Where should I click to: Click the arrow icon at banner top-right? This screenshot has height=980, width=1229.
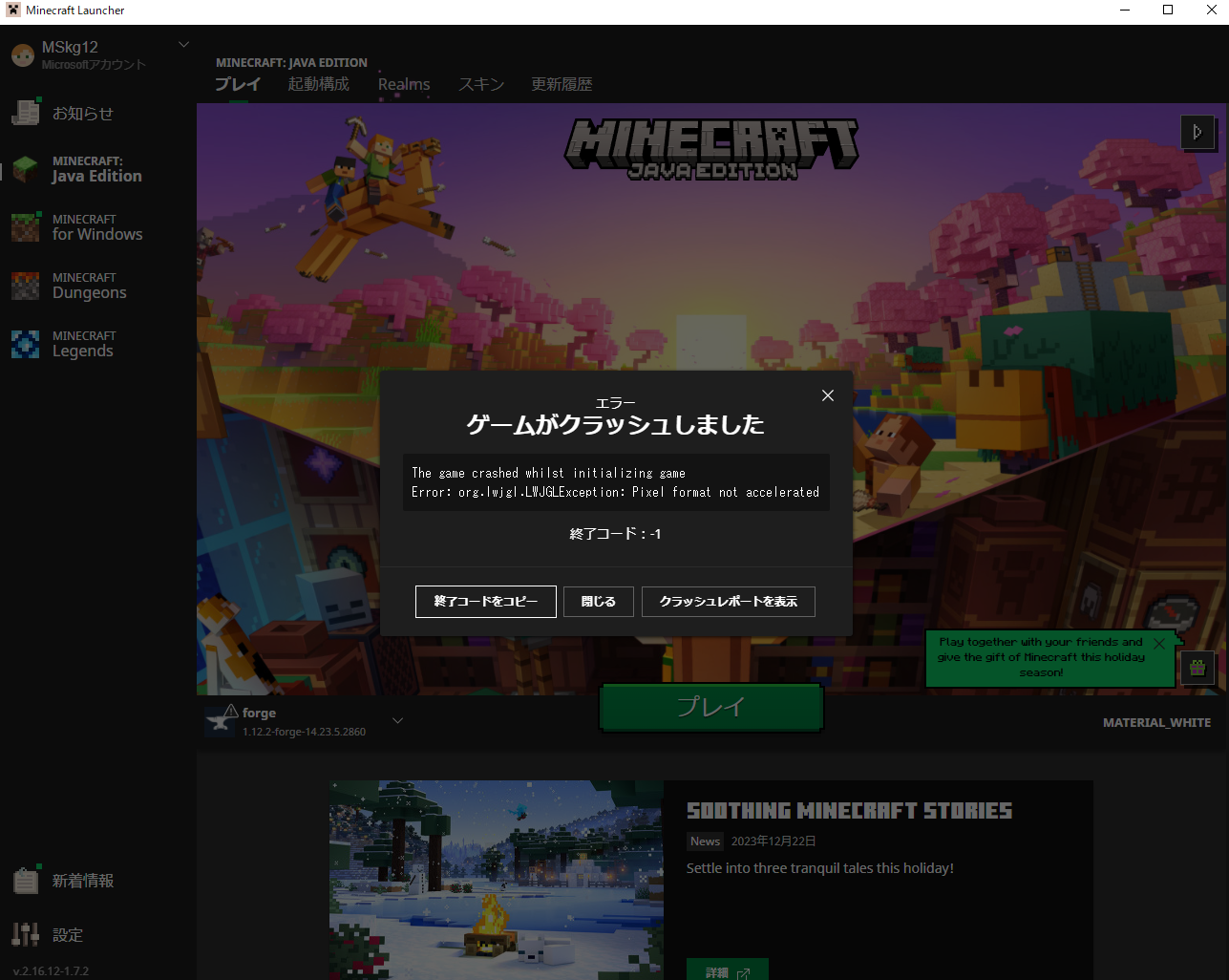pos(1197,132)
